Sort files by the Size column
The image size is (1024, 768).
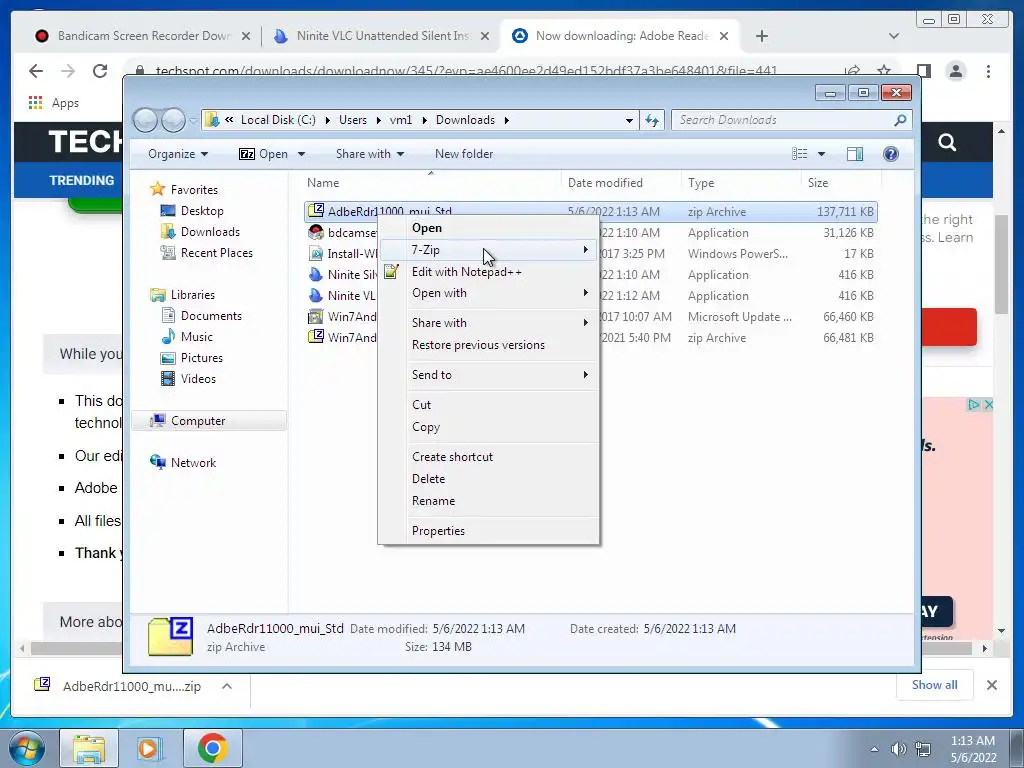[818, 183]
